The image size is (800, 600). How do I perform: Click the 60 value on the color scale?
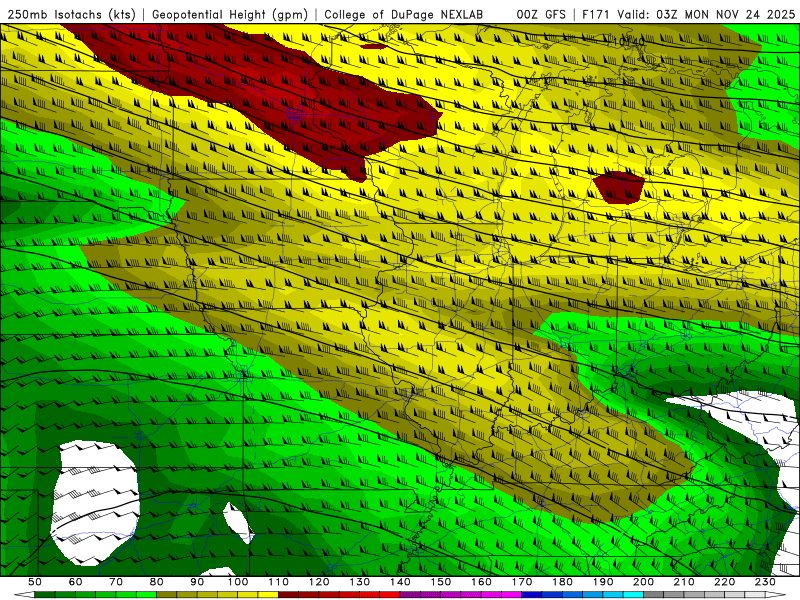click(75, 582)
